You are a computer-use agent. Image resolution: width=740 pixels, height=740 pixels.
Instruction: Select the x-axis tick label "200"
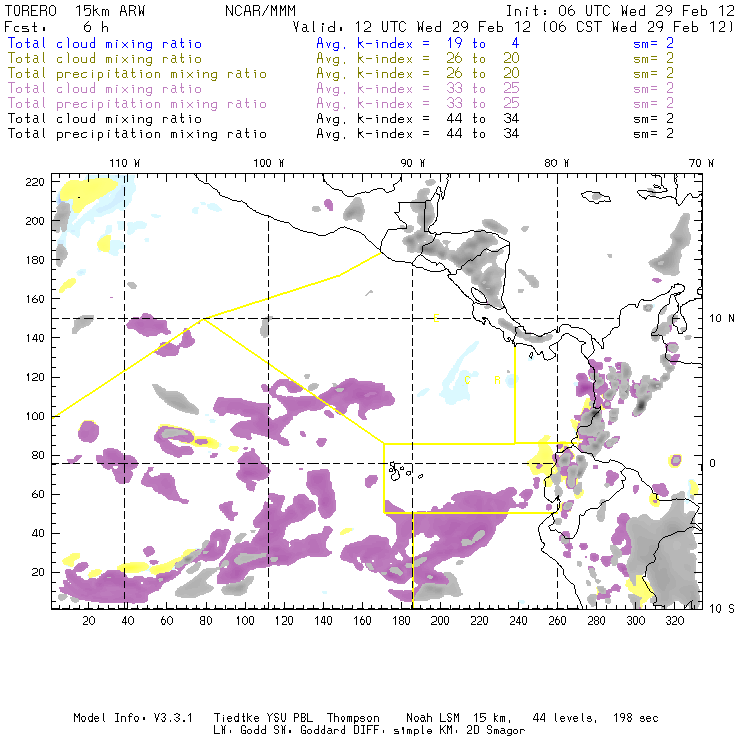pyautogui.click(x=439, y=621)
